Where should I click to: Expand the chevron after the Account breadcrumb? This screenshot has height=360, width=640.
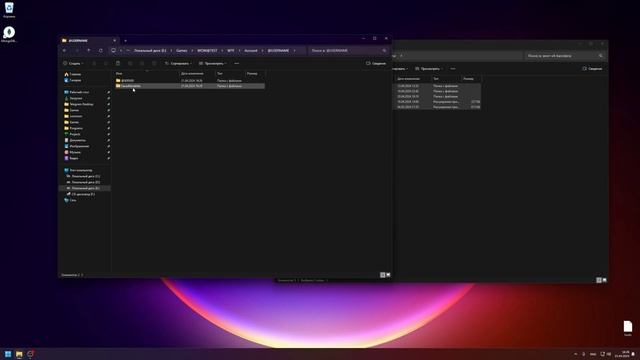point(262,51)
